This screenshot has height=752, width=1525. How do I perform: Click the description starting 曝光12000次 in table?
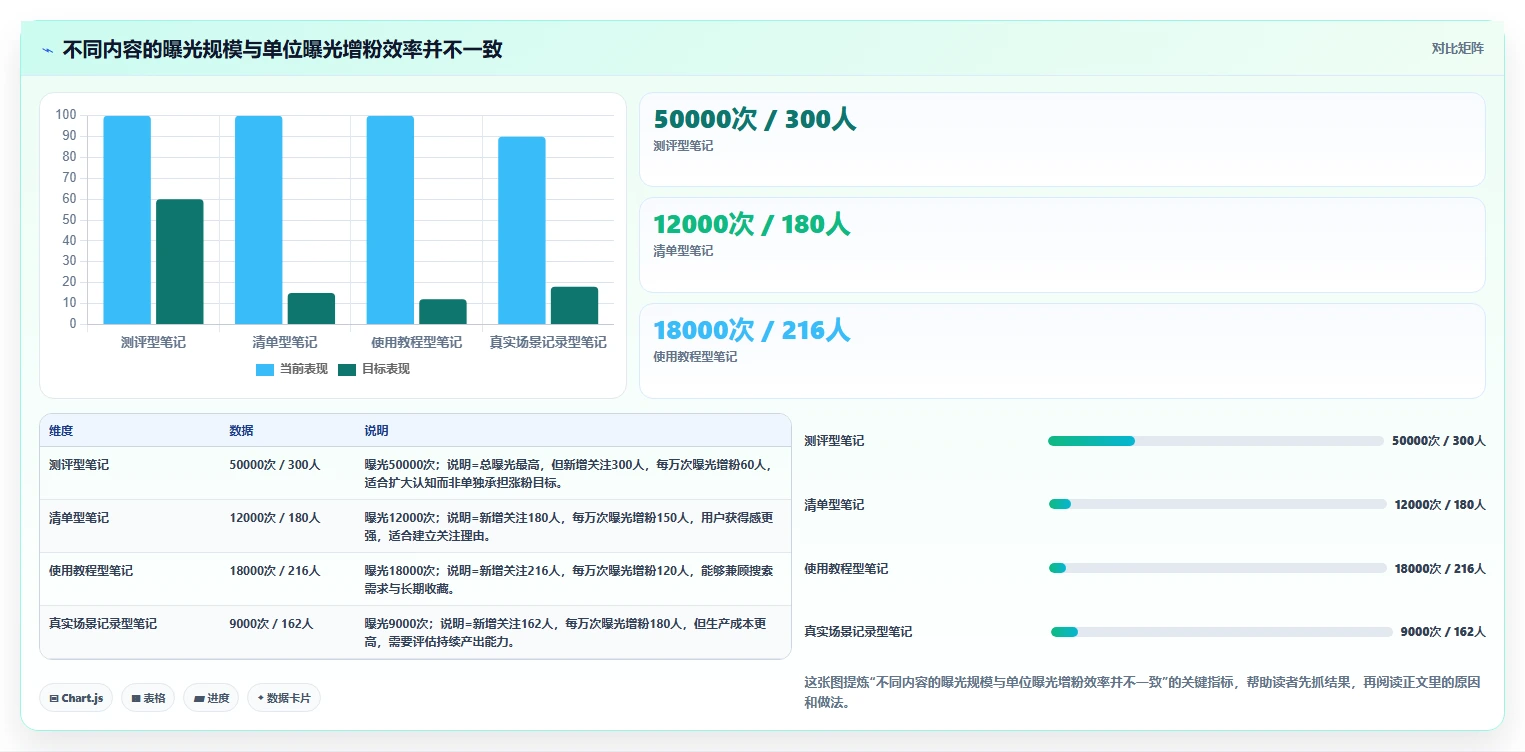[x=568, y=526]
